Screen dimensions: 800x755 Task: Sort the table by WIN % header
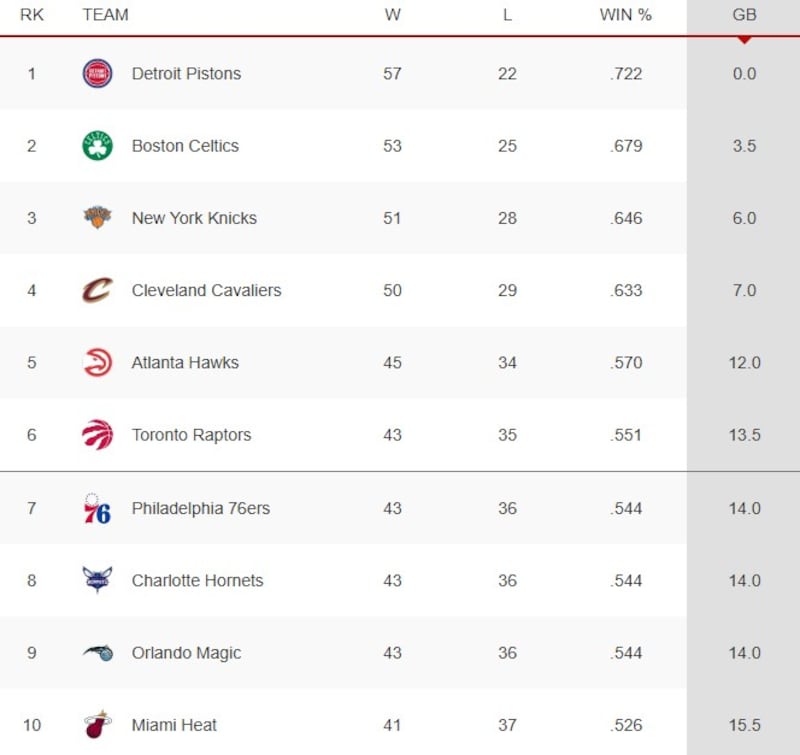626,15
